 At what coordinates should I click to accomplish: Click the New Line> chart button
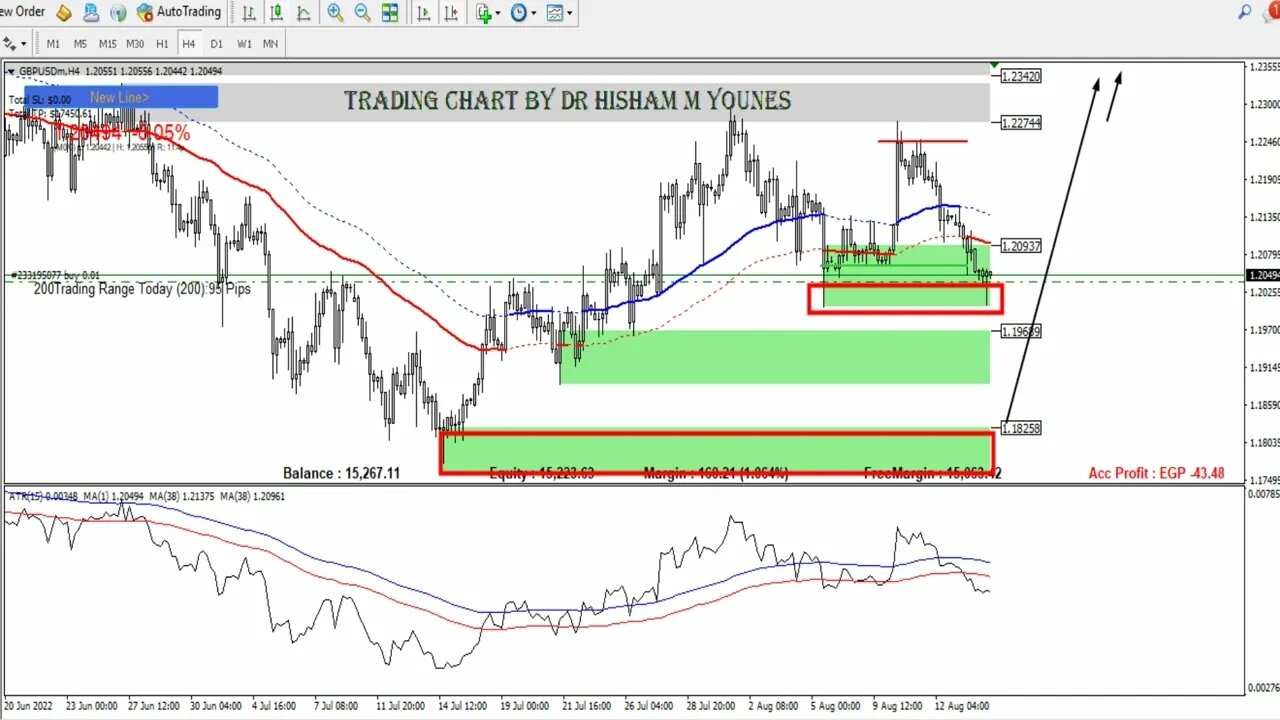tap(121, 97)
